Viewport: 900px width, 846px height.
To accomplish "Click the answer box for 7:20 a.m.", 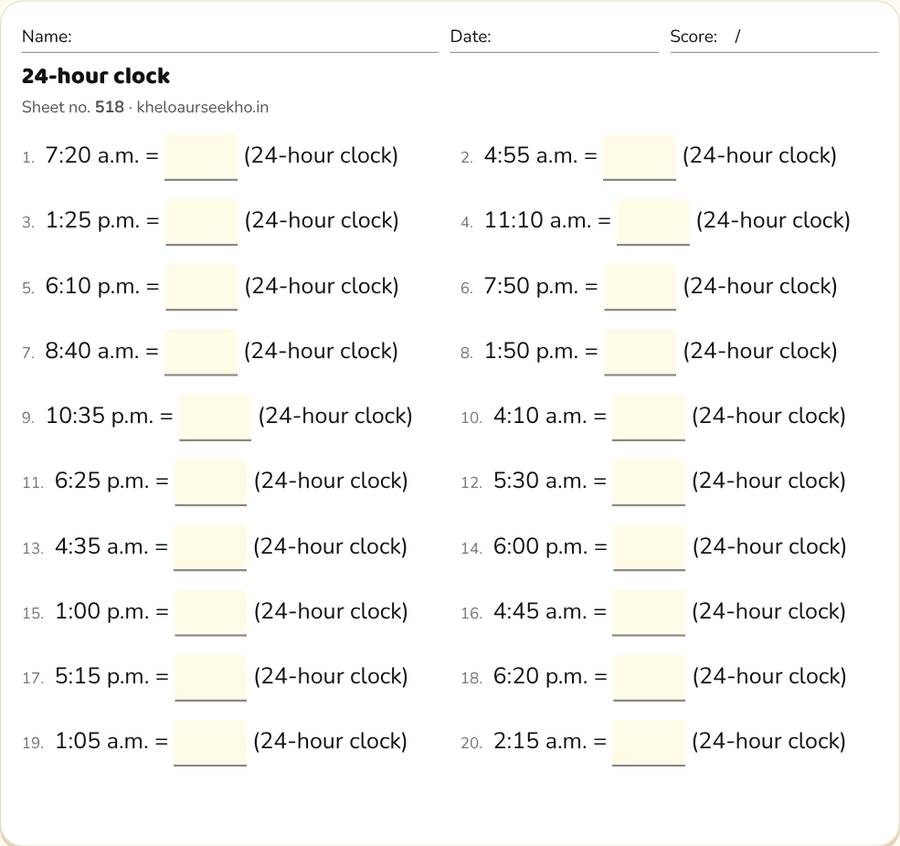I will [201, 157].
